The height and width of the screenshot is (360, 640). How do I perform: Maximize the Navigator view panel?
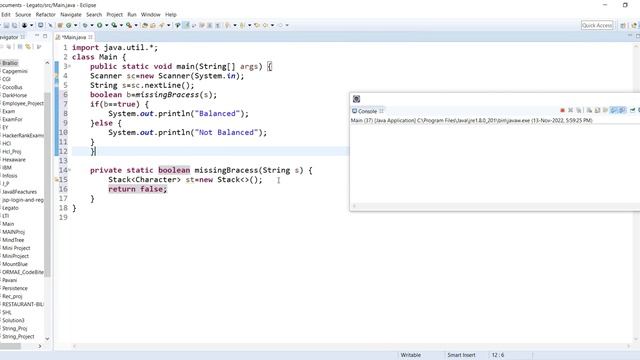(x=45, y=36)
